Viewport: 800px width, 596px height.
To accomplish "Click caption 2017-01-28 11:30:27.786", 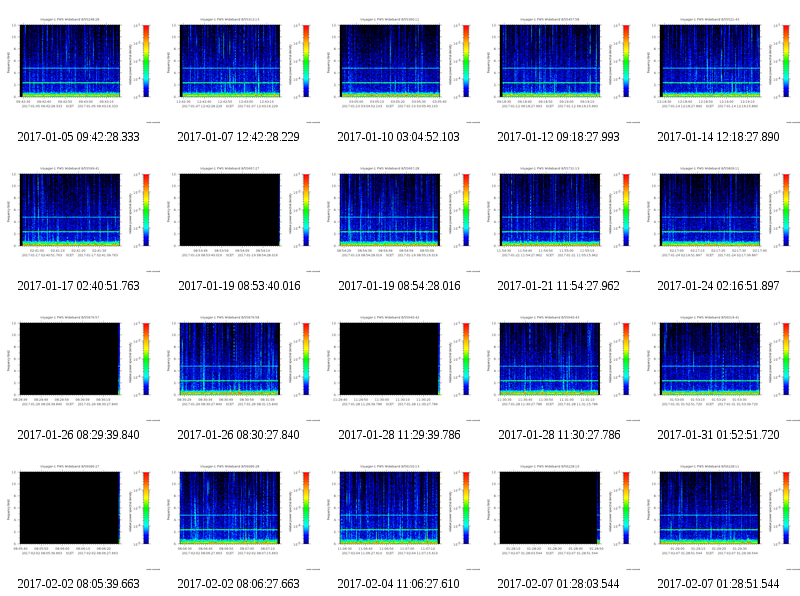I will point(559,435).
